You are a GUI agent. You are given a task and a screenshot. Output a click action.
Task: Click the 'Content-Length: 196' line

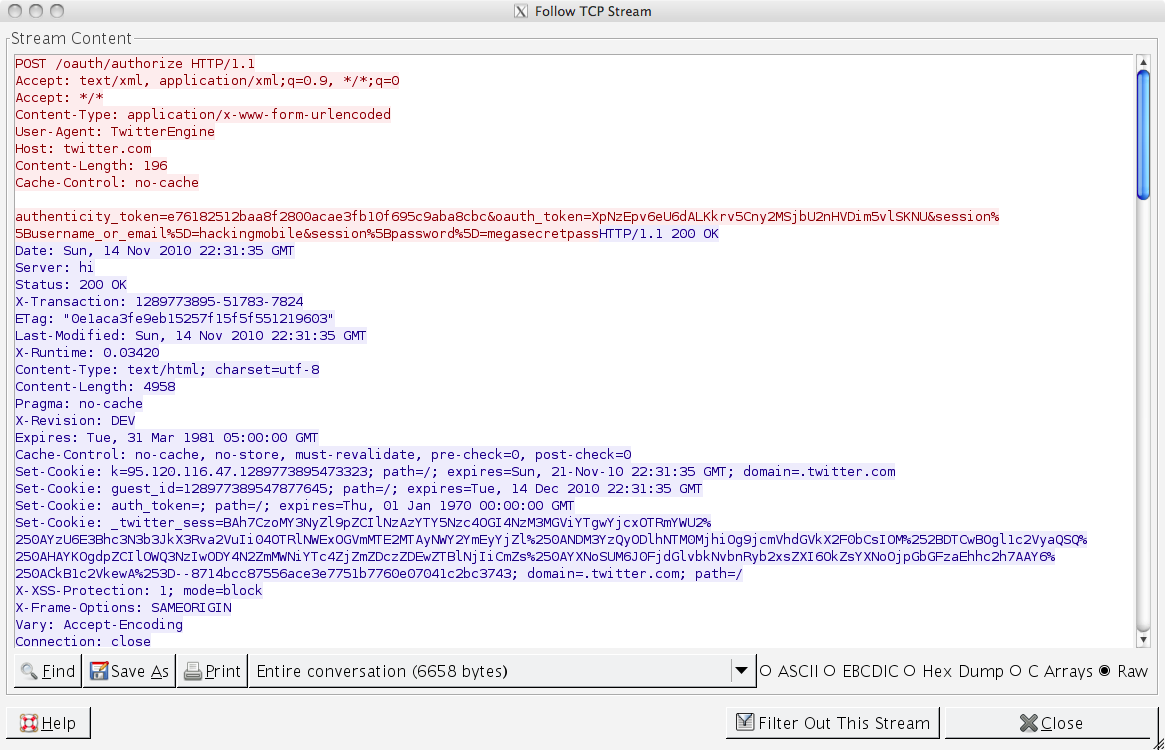tap(91, 166)
